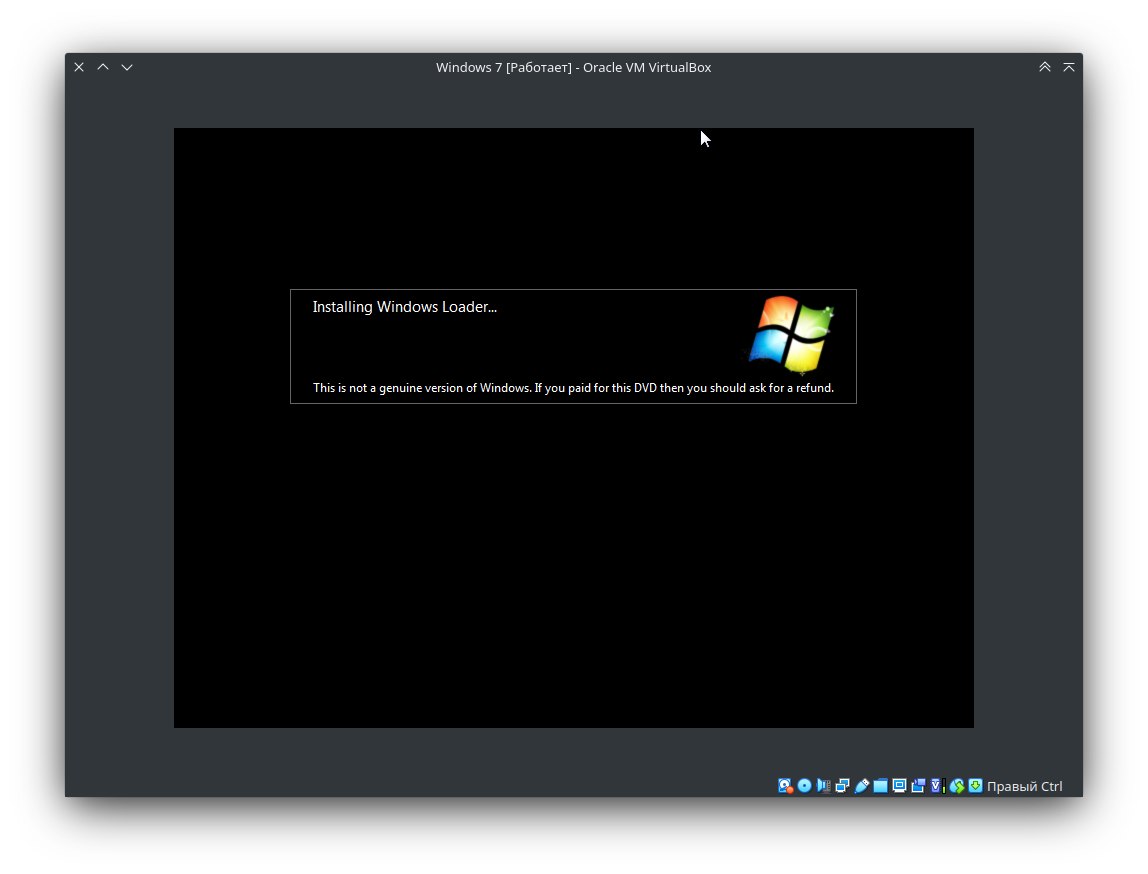Image resolution: width=1148 pixels, height=874 pixels.
Task: Click the 'Installing Windows Loader...' text
Action: coord(405,307)
